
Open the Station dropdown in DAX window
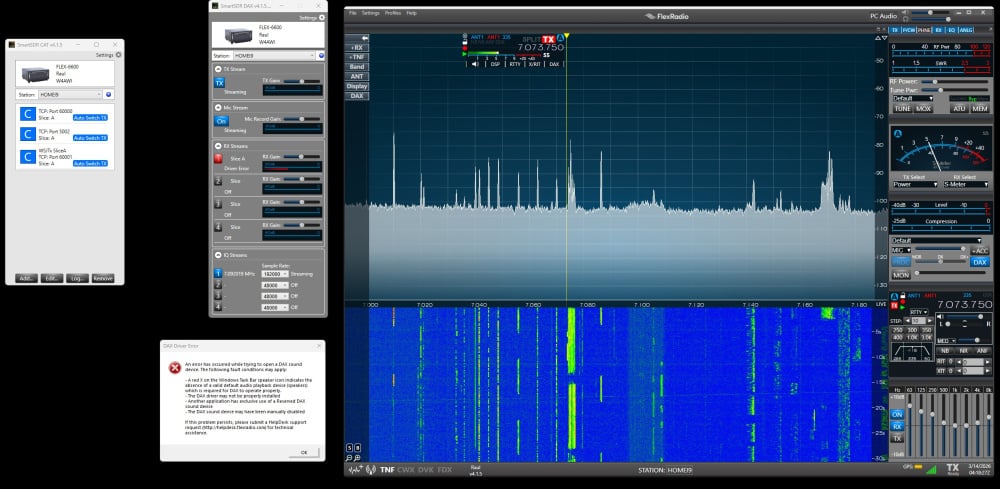(x=274, y=55)
